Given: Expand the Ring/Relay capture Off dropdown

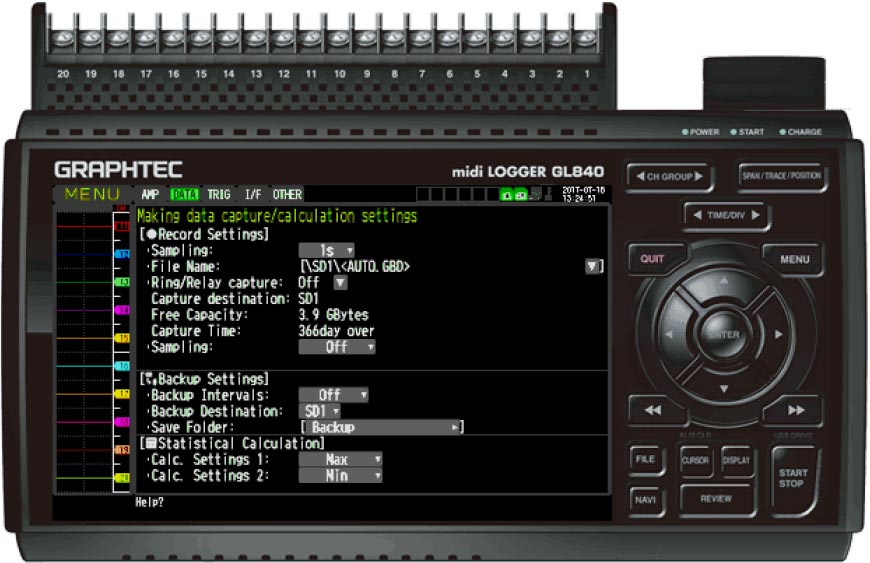Looking at the screenshot, I should click(341, 283).
